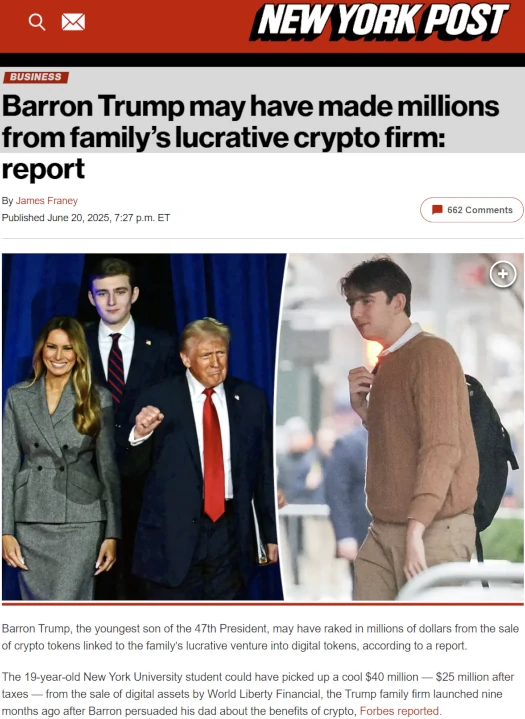This screenshot has height=719, width=525.
Task: View author James Franey's page
Action: (47, 201)
